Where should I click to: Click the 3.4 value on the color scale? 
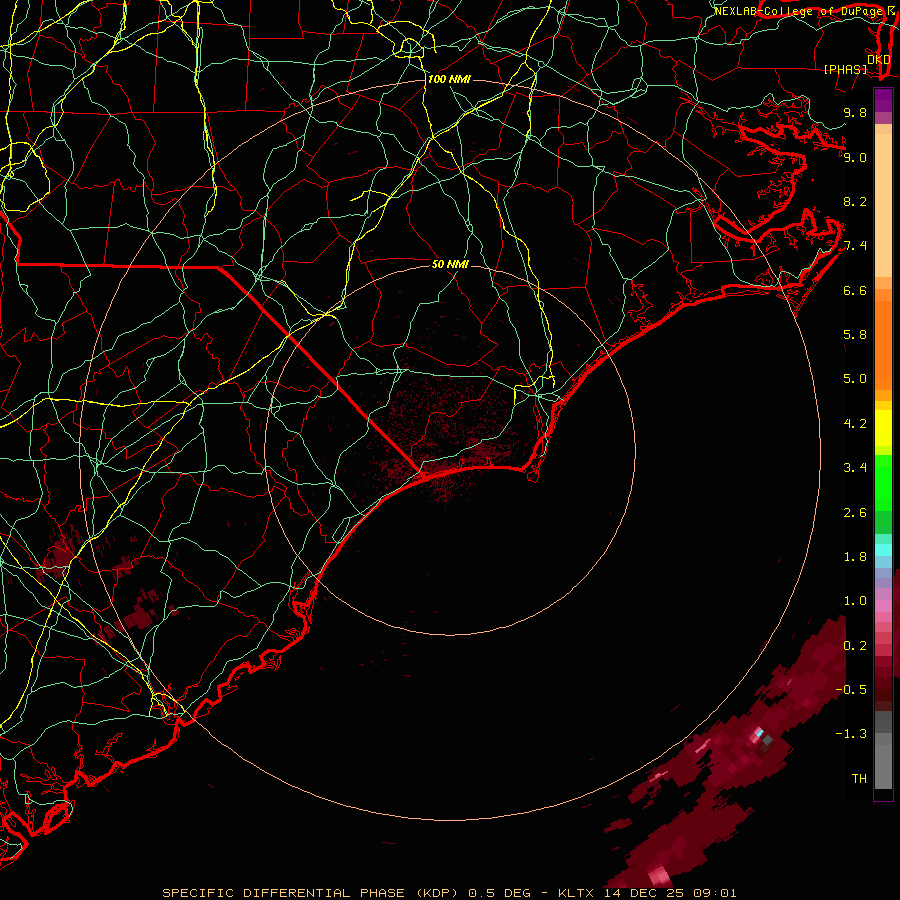(855, 468)
